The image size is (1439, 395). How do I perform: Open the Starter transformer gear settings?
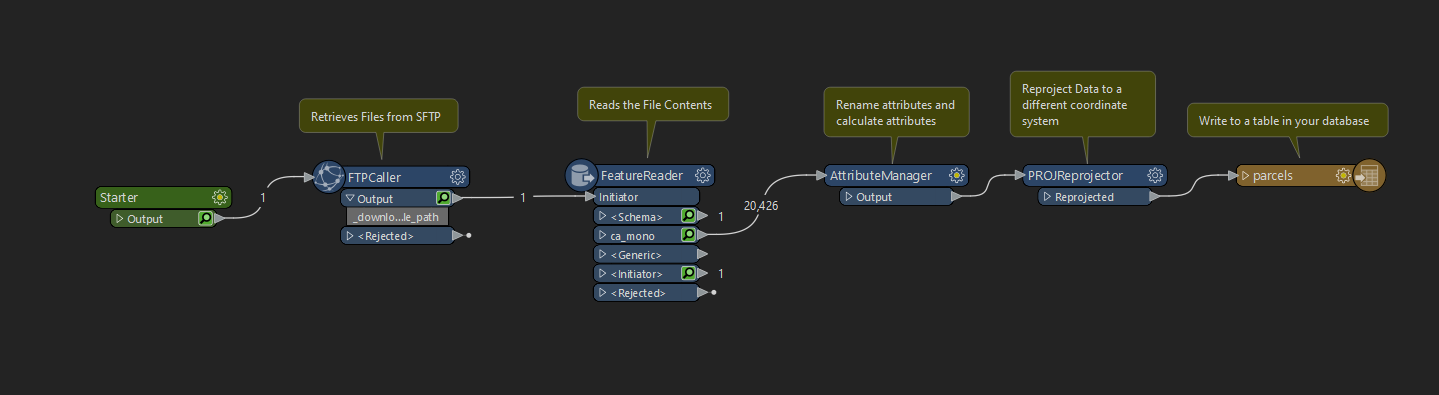click(220, 197)
